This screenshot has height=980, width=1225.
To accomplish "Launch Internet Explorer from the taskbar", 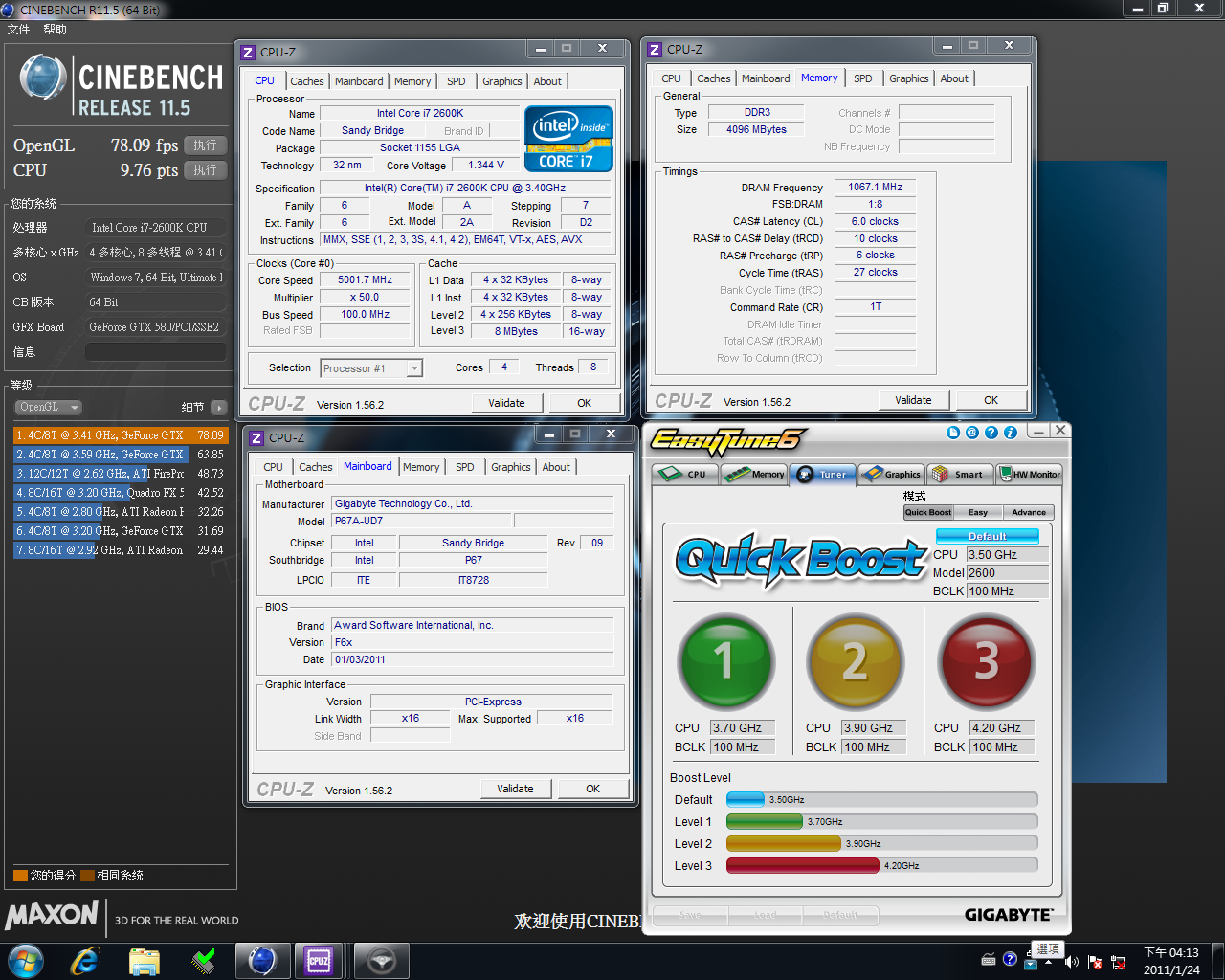I will click(85, 961).
